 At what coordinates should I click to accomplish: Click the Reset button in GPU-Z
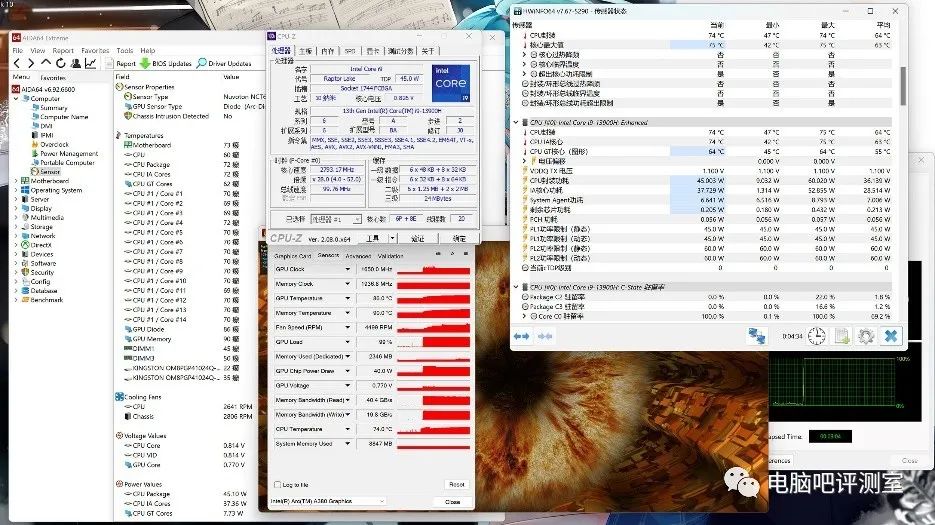tap(457, 484)
